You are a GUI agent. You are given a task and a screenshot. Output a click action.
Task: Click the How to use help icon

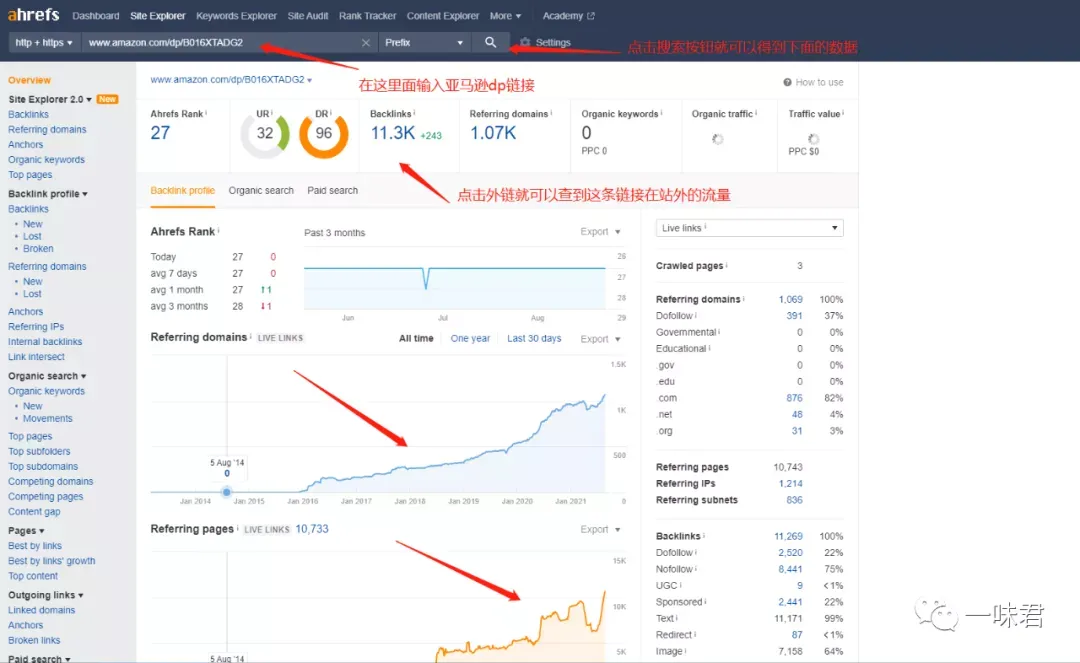(x=787, y=83)
